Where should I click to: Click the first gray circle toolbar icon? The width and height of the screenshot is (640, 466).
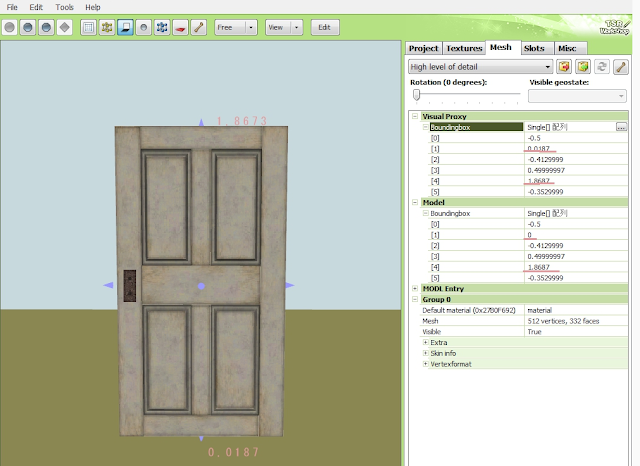click(9, 28)
